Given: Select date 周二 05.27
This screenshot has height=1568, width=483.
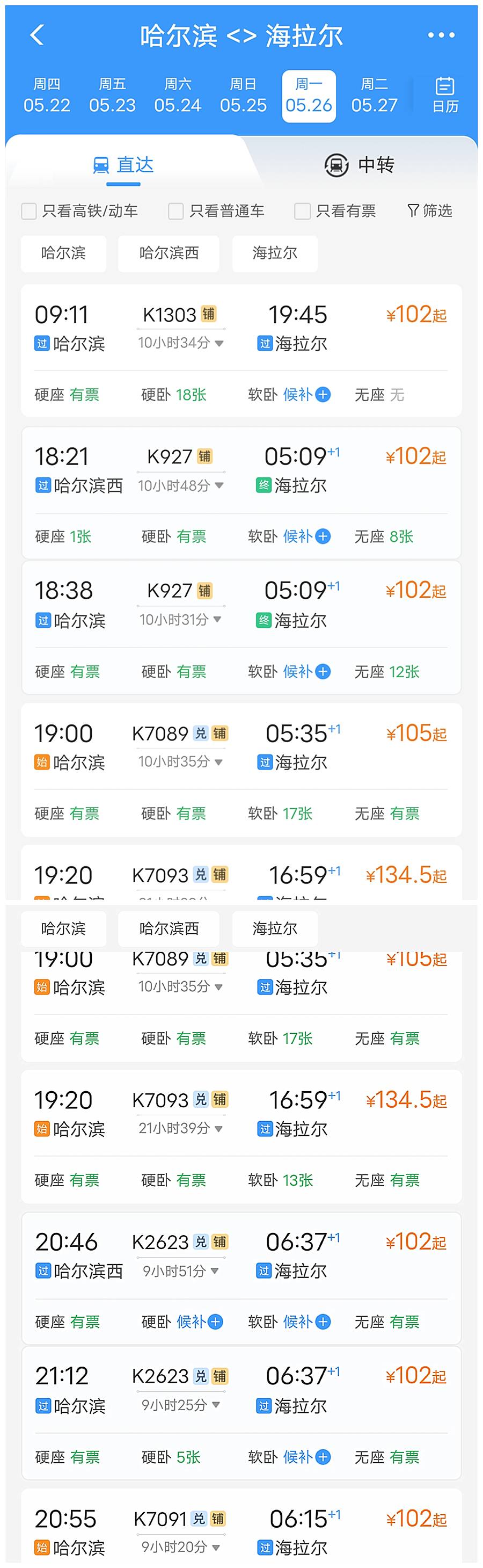Looking at the screenshot, I should (x=374, y=96).
